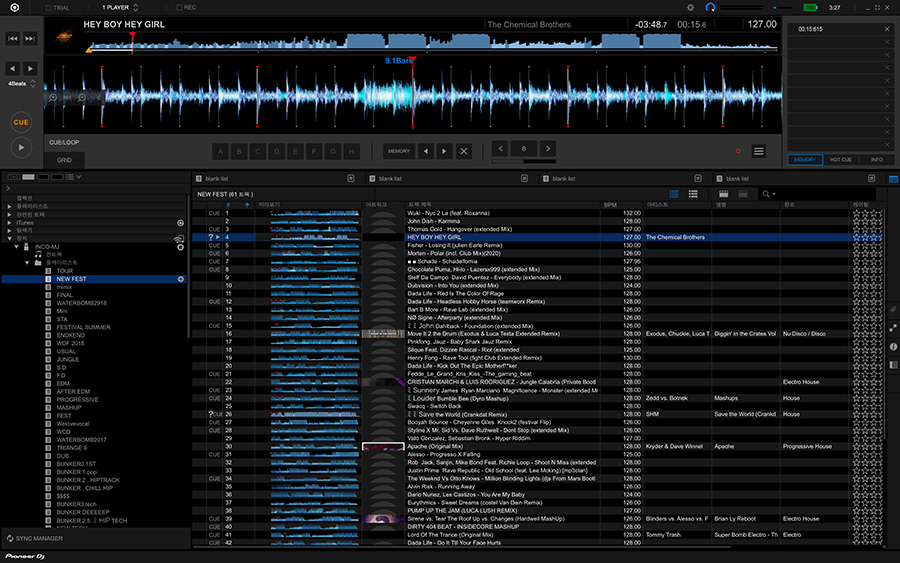
Task: Jump to the previous track
Action: coord(13,38)
